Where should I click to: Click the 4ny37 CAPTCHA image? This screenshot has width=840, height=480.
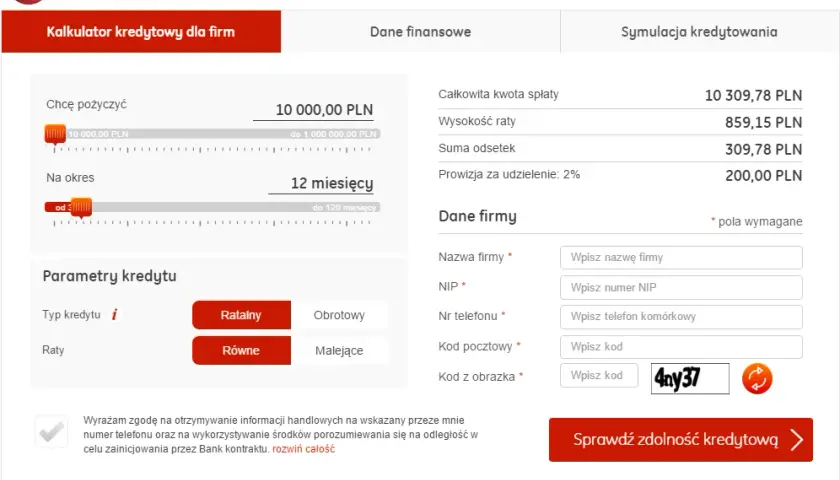pos(690,378)
